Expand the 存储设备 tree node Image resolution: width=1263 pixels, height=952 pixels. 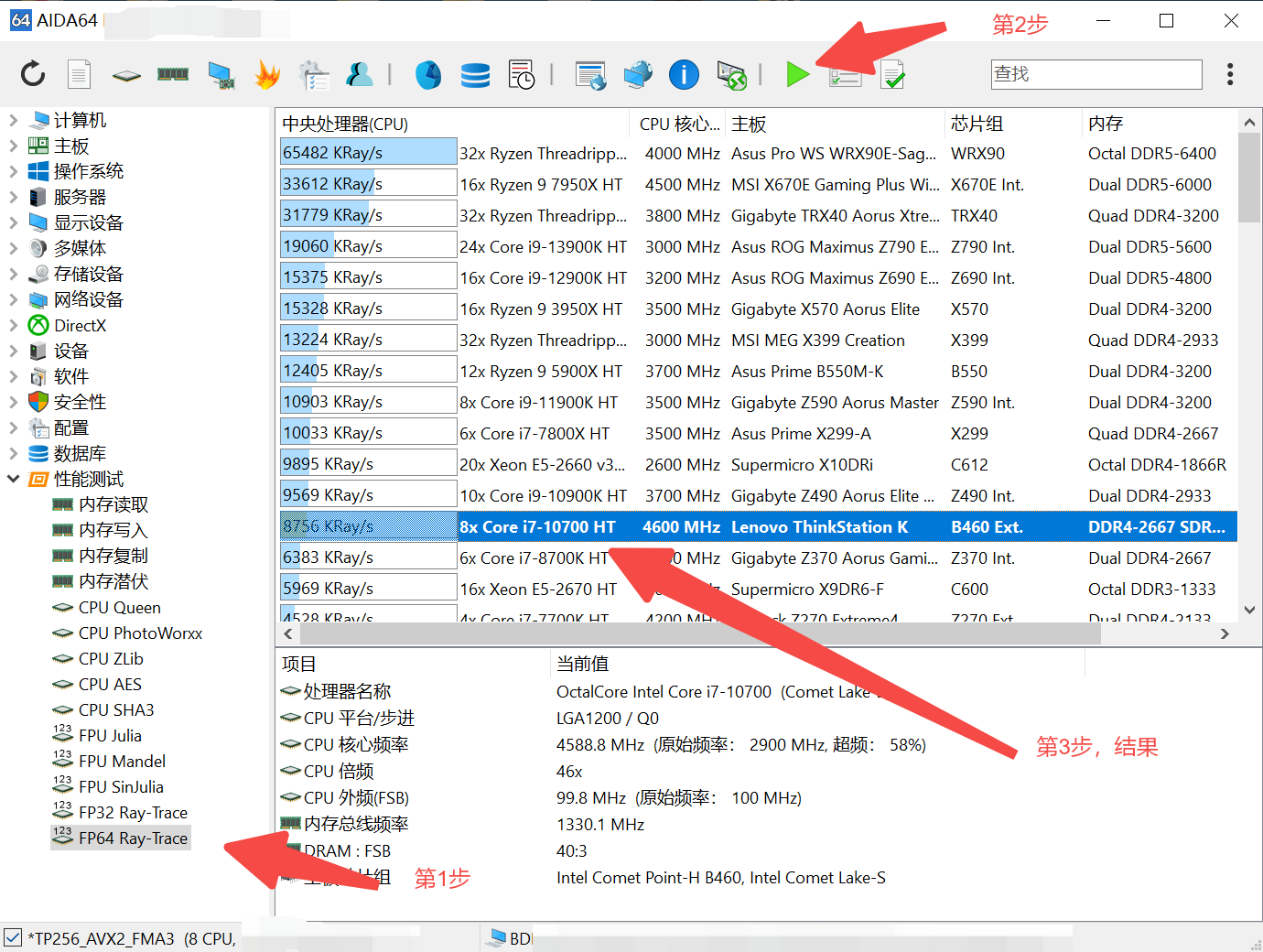(x=13, y=274)
